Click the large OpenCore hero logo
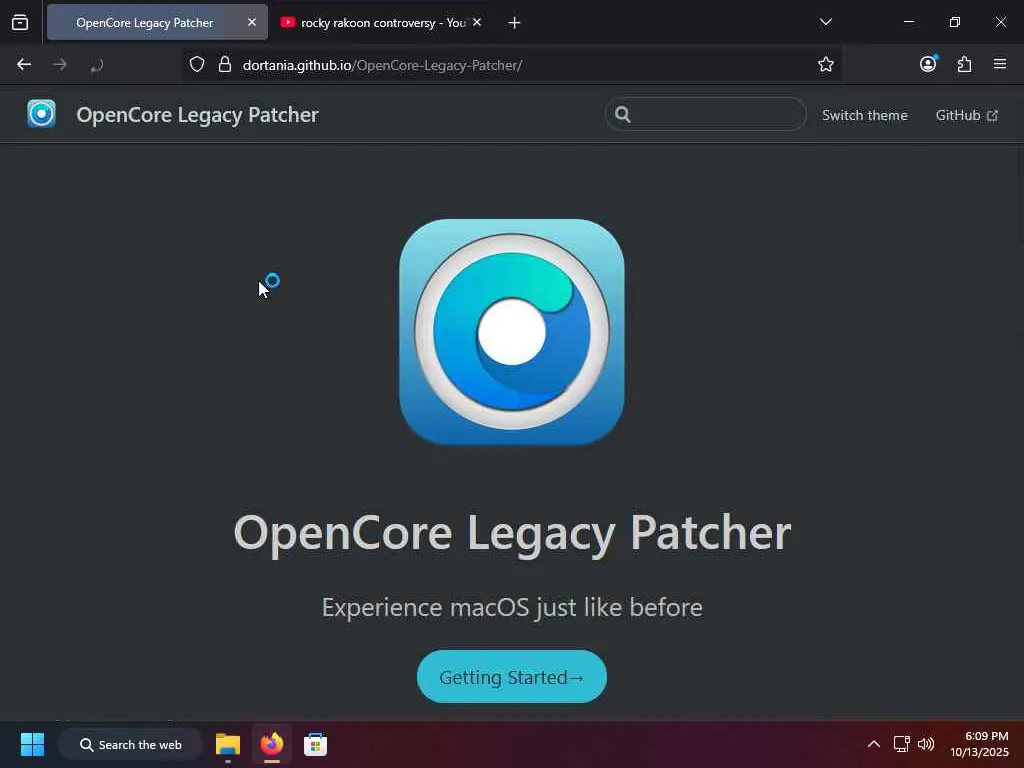The width and height of the screenshot is (1024, 768). point(512,332)
